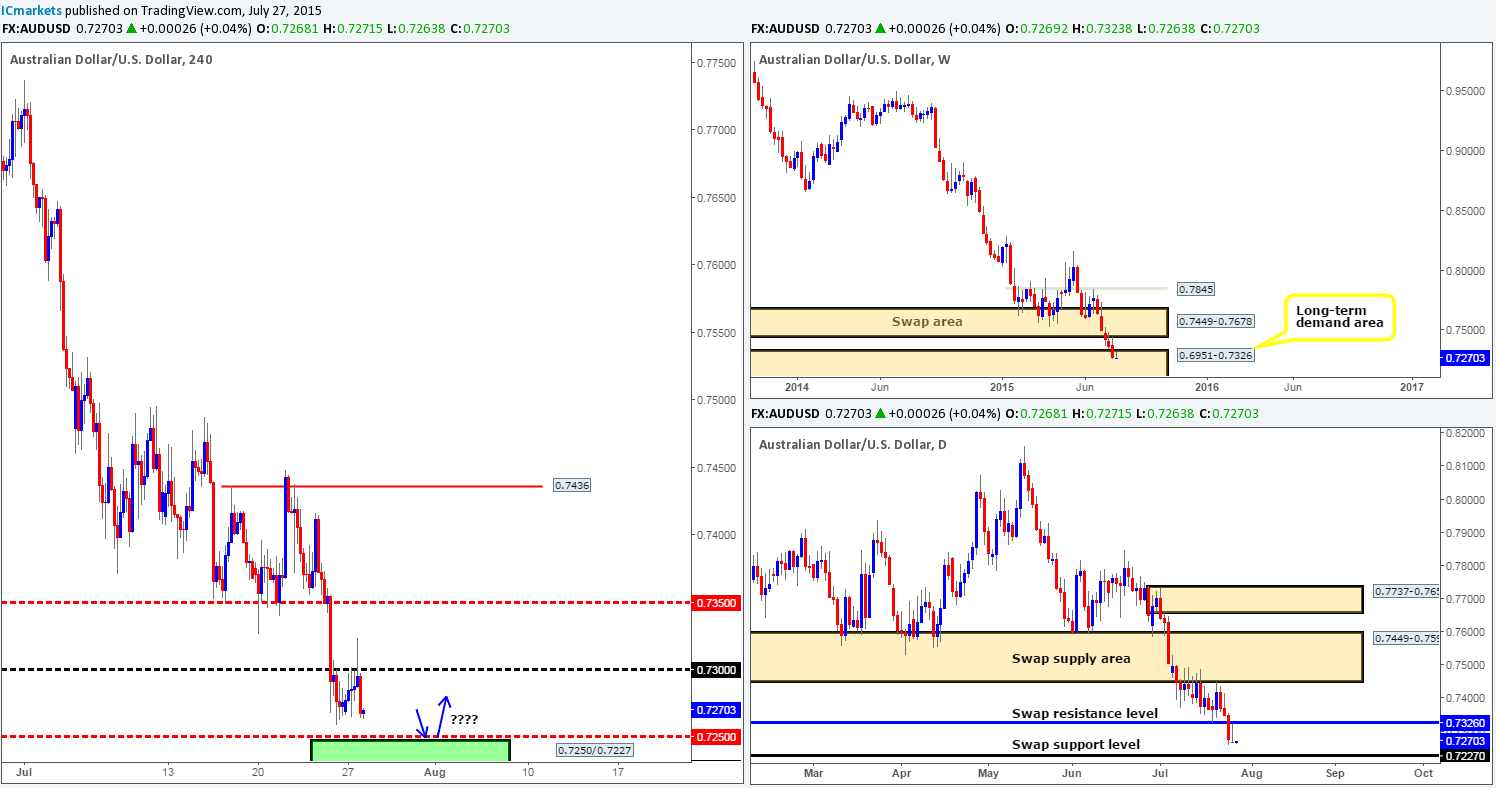Click the 'May' month on the daily time axis

coord(988,772)
